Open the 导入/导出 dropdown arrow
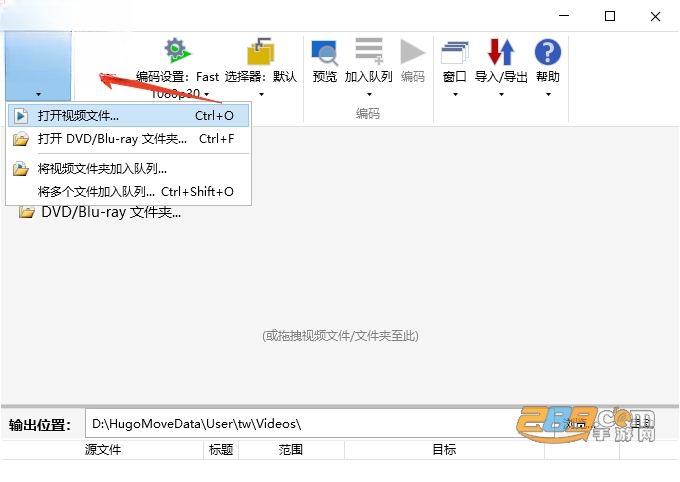The height and width of the screenshot is (482, 680). click(501, 94)
